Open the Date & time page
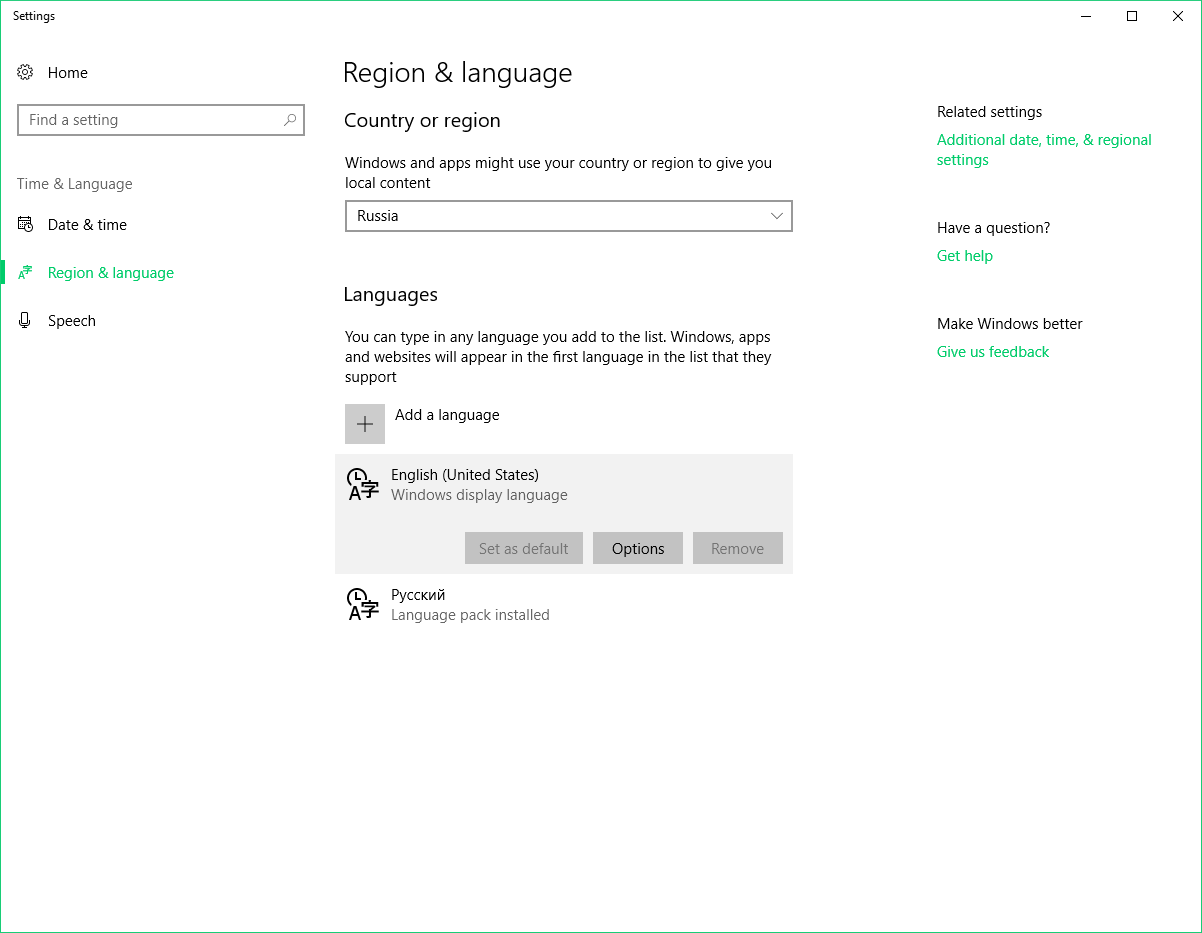 pos(87,224)
